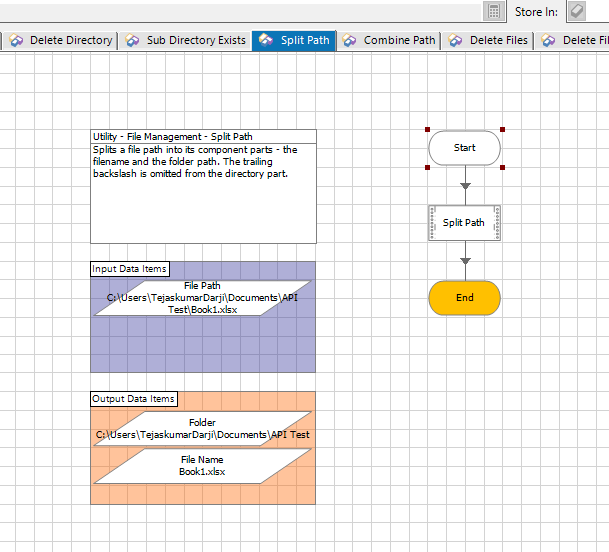
Task: Click the page icon on the Delete Files tab
Action: tap(455, 41)
